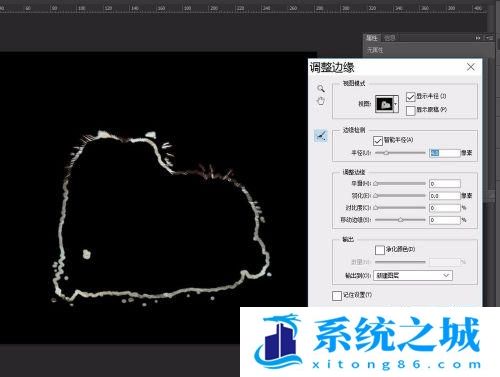Toggle the Remember Settings checkbox
This screenshot has height=377, width=500.
point(337,295)
